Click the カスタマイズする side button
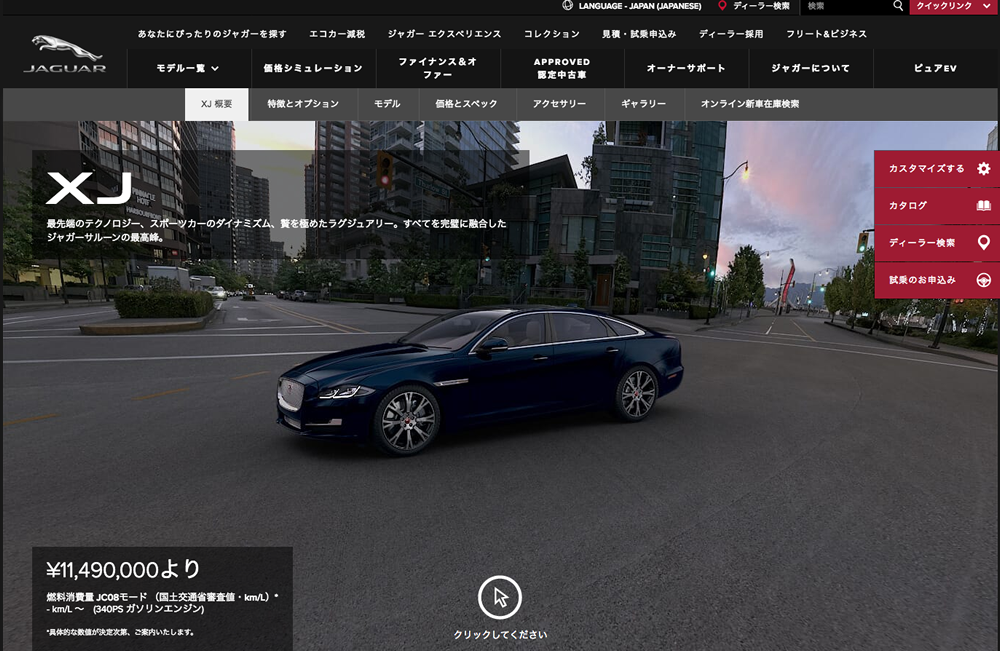Screen dimensions: 1000x651 coord(937,168)
